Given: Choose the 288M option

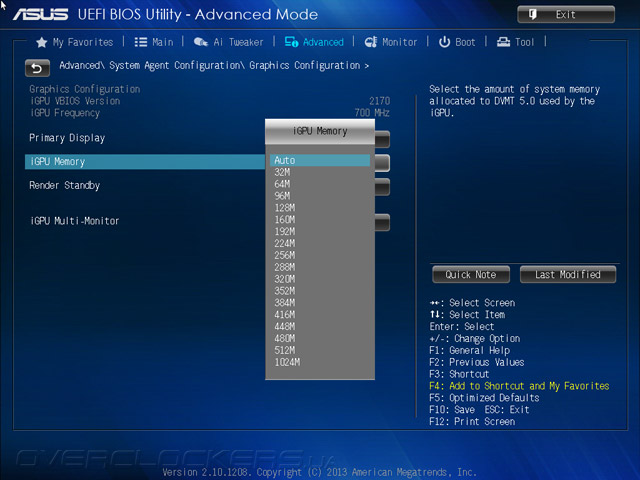Looking at the screenshot, I should (284, 267).
